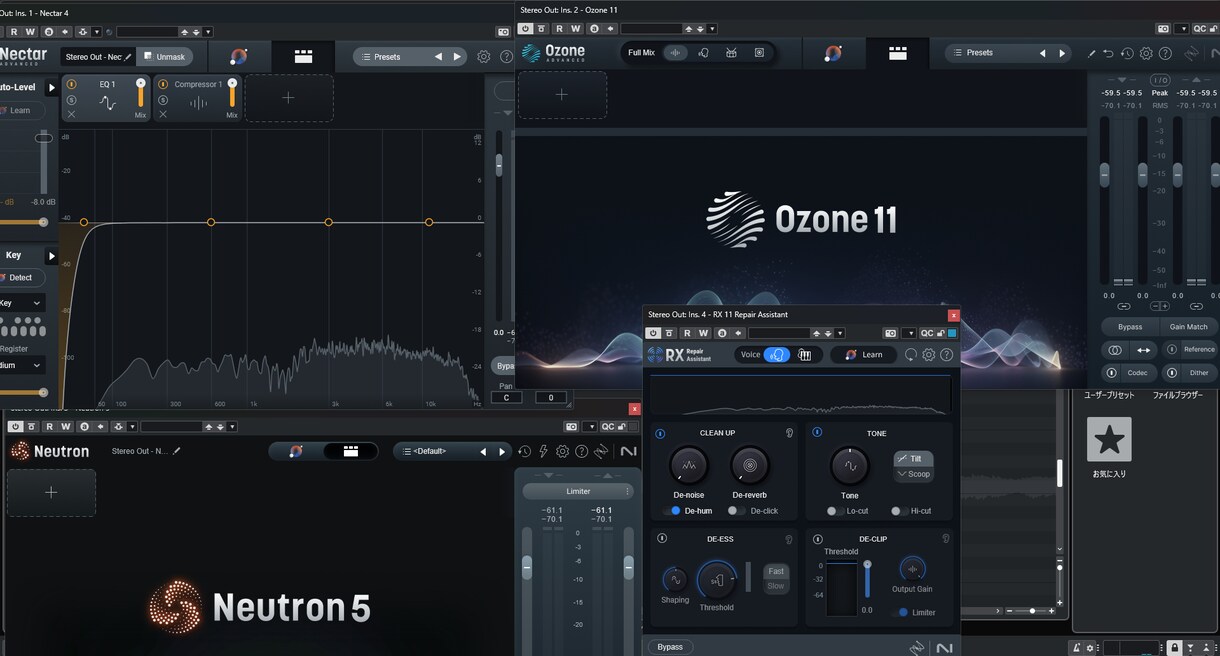The height and width of the screenshot is (656, 1220).
Task: Enable the De-click switch in RX
Action: point(736,511)
